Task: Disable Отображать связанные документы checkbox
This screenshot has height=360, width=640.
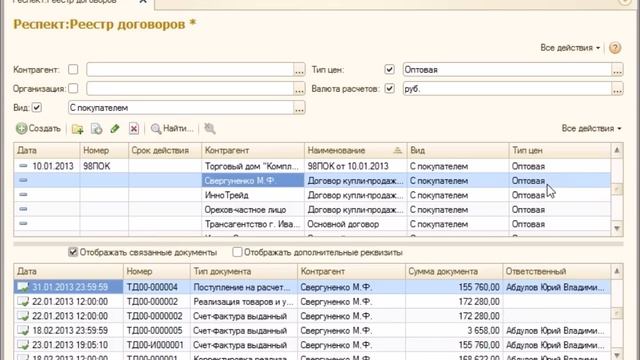Action: coord(73,252)
